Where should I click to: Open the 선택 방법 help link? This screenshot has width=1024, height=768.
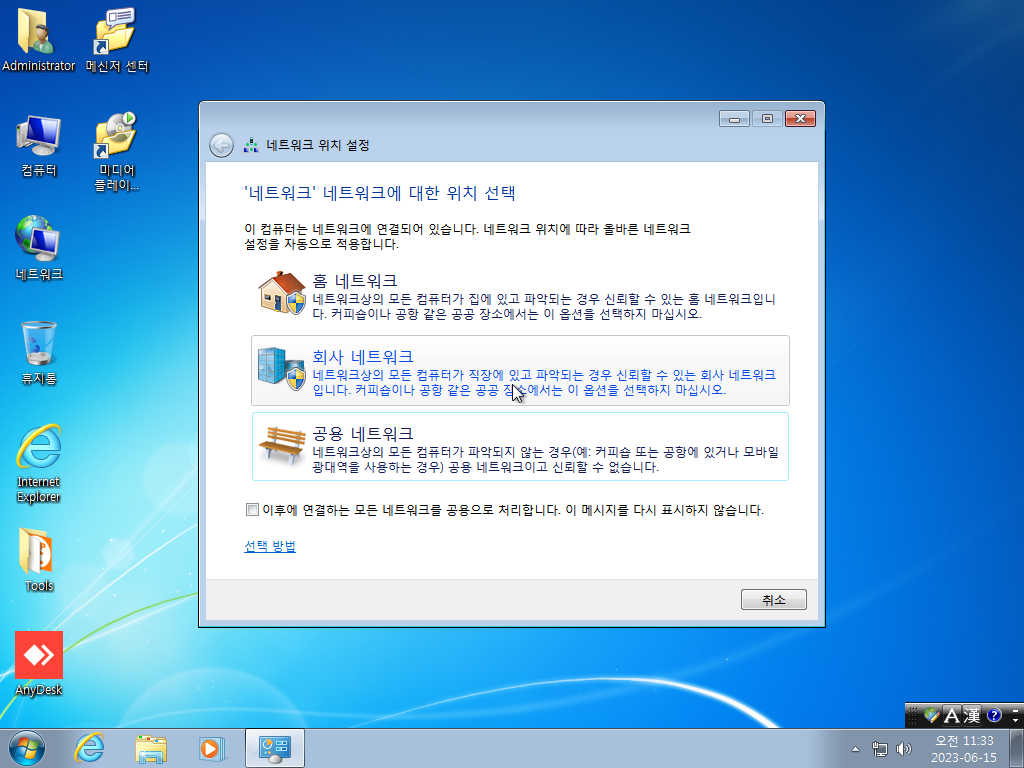pyautogui.click(x=270, y=546)
